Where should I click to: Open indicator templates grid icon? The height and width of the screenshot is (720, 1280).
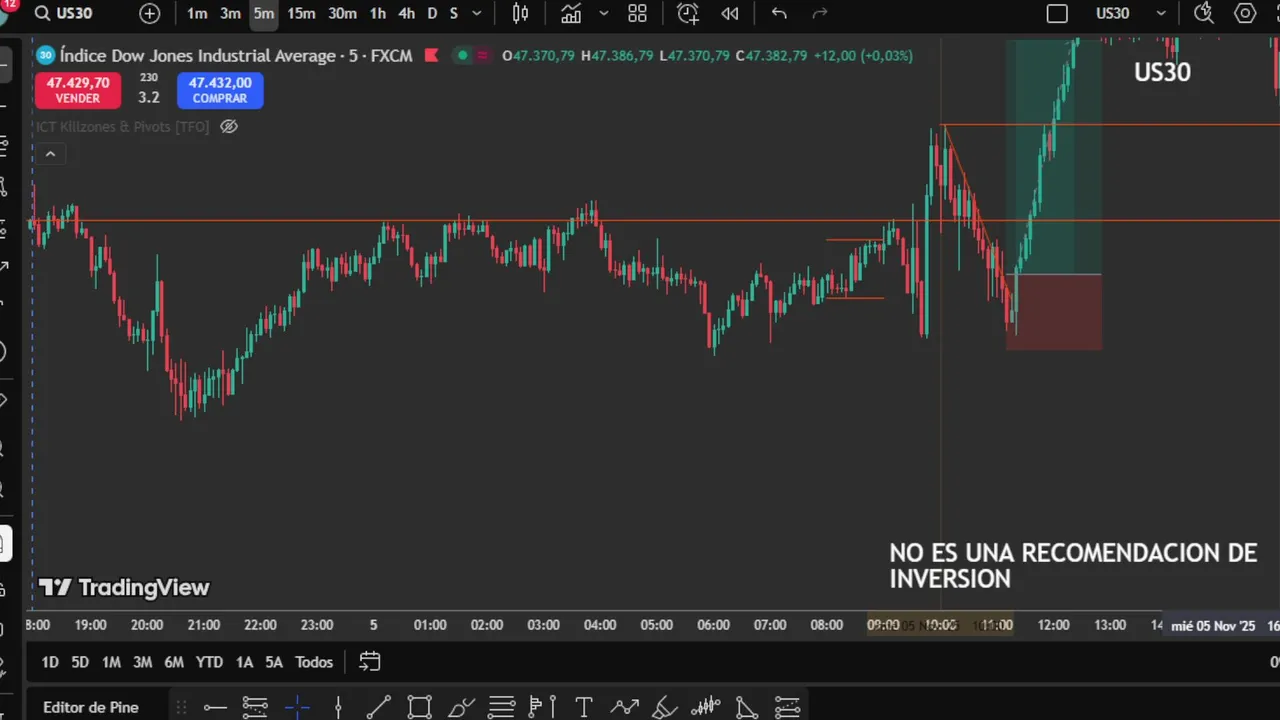[637, 13]
